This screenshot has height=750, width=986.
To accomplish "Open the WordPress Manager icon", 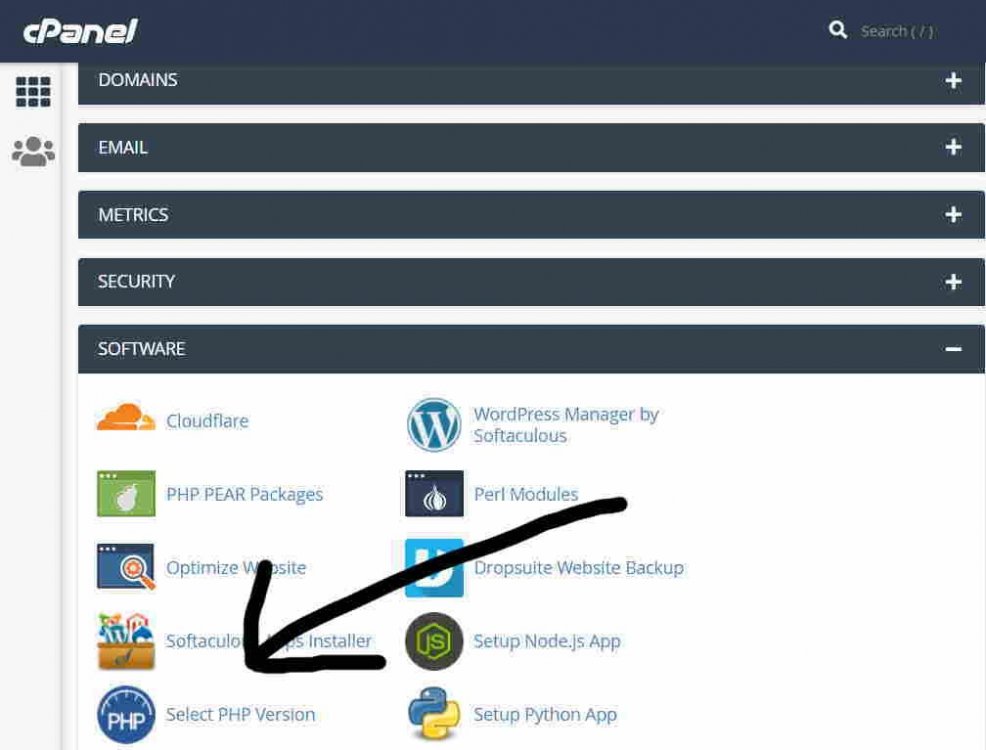I will click(x=434, y=425).
